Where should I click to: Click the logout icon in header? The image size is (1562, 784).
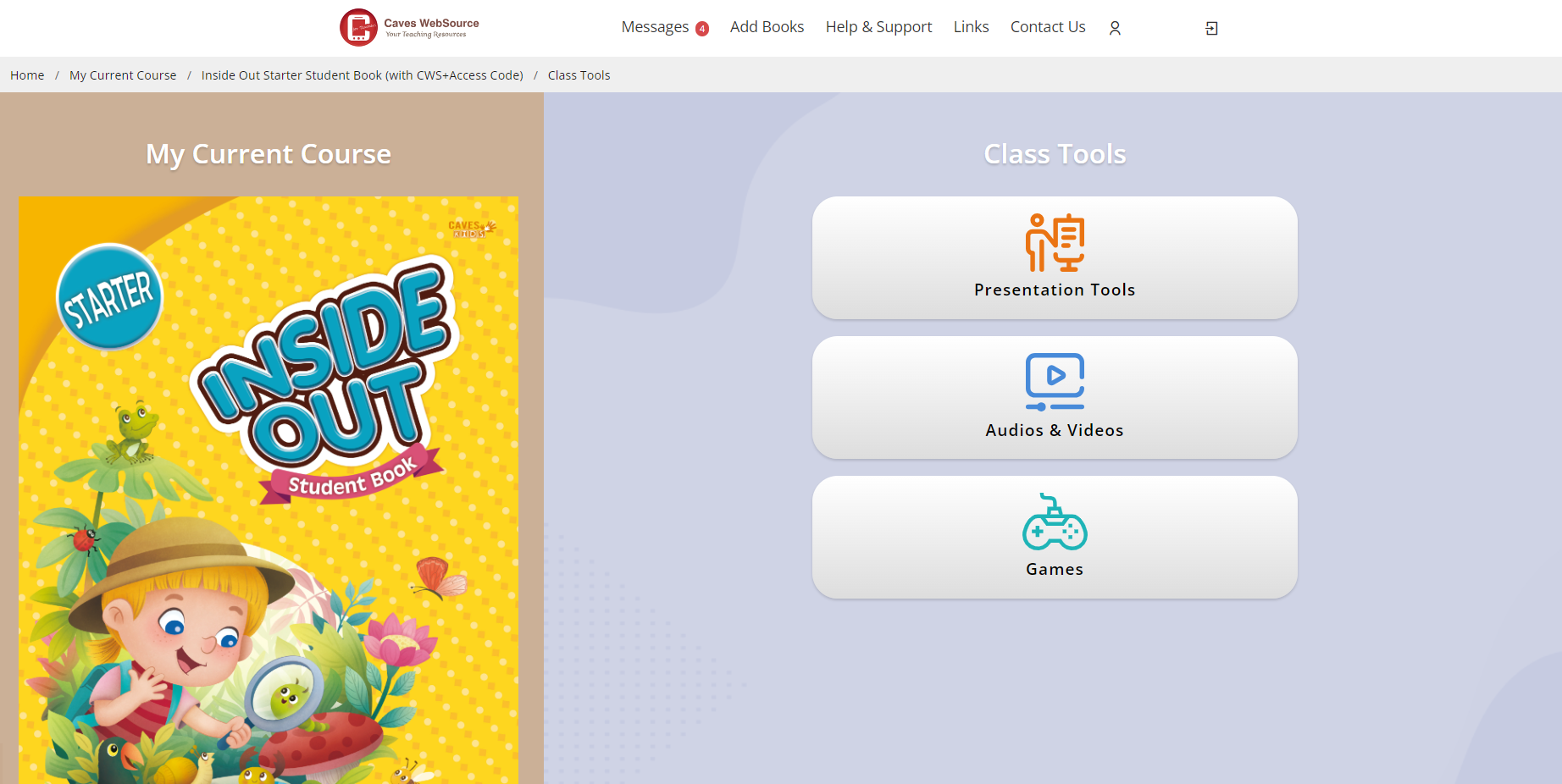click(1211, 28)
